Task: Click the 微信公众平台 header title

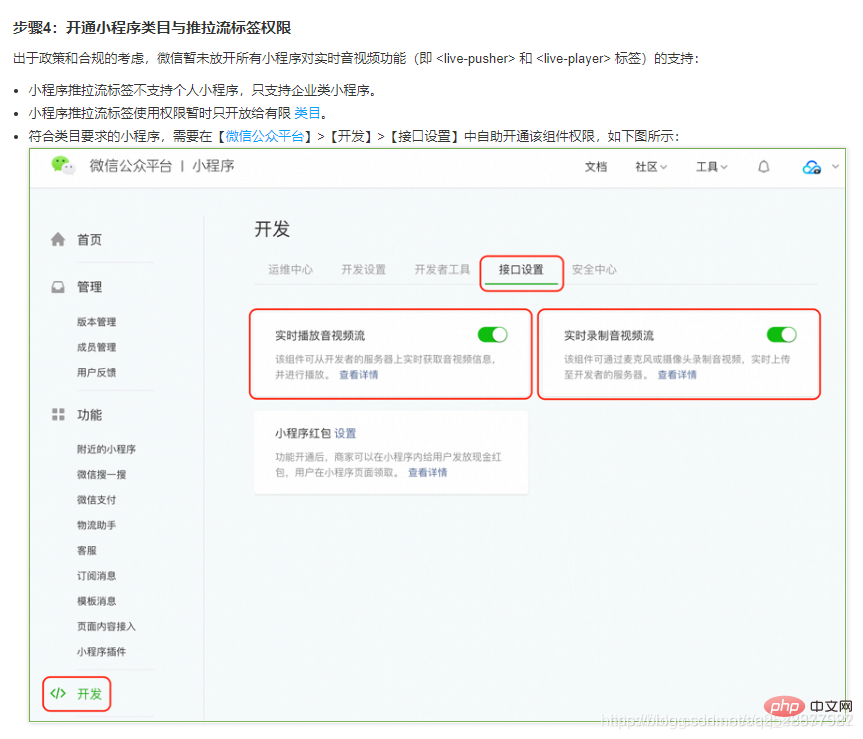Action: pos(131,166)
